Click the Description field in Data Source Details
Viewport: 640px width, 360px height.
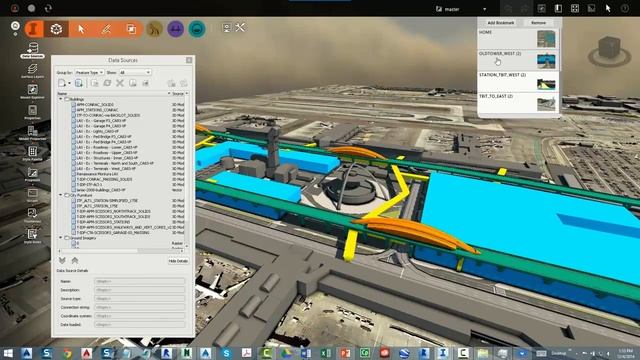tap(140, 290)
